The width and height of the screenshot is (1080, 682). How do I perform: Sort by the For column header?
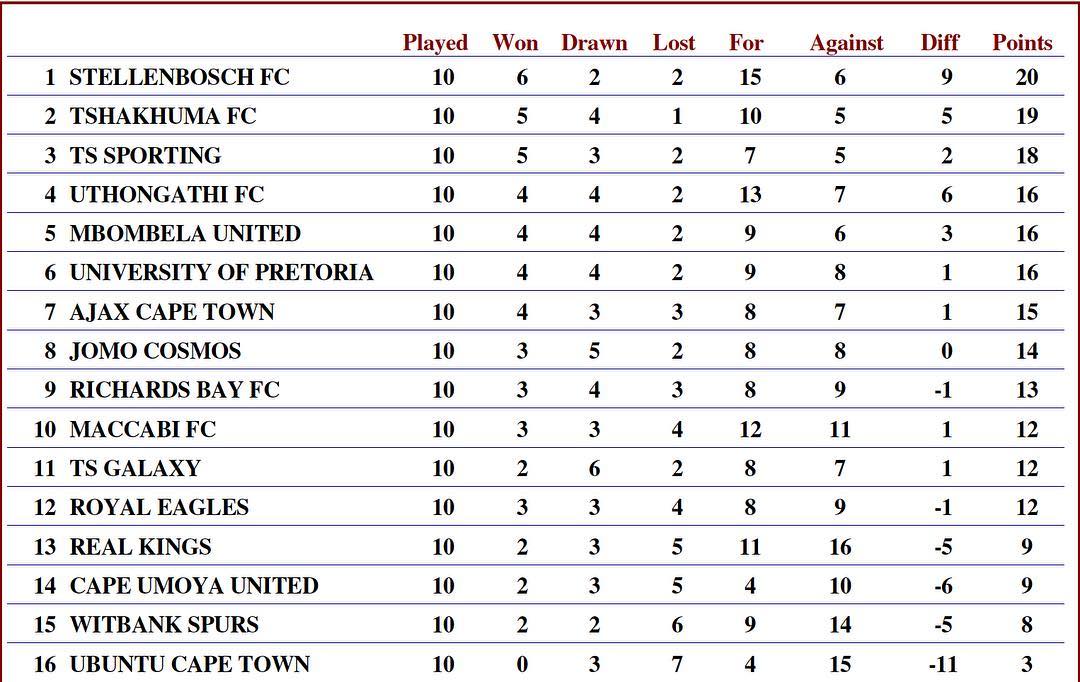pos(746,43)
